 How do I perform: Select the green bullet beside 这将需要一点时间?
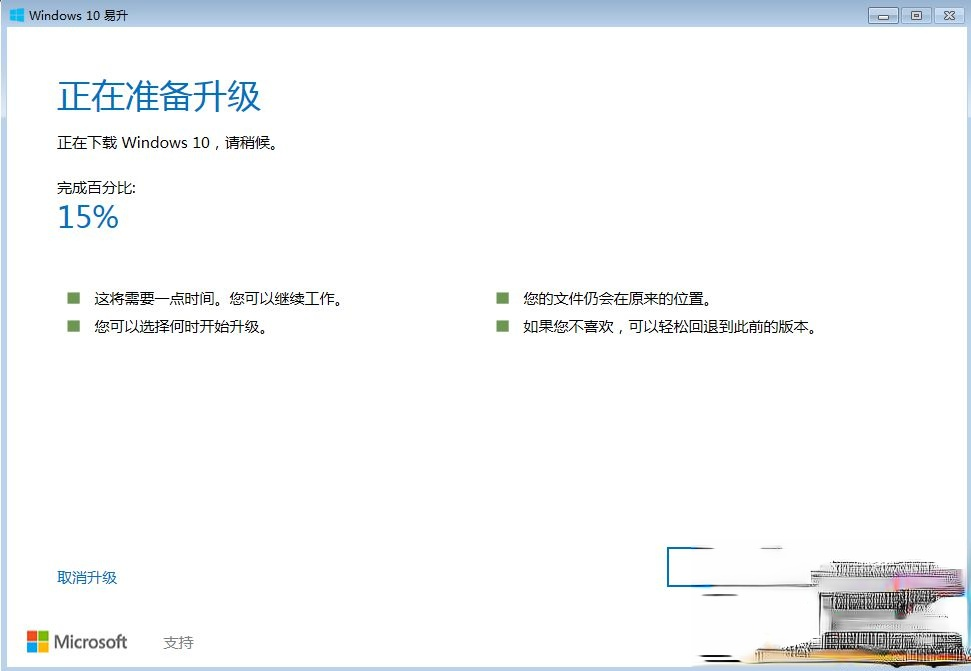pyautogui.click(x=72, y=296)
